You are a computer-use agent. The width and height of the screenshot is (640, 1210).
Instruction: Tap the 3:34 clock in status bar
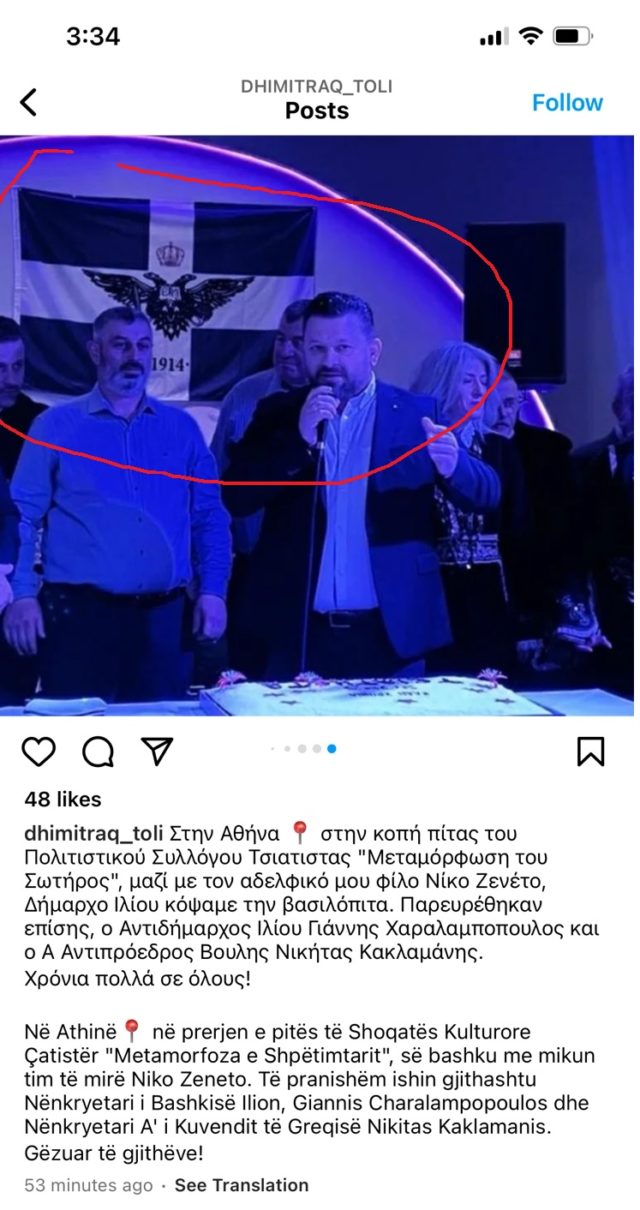(x=93, y=37)
